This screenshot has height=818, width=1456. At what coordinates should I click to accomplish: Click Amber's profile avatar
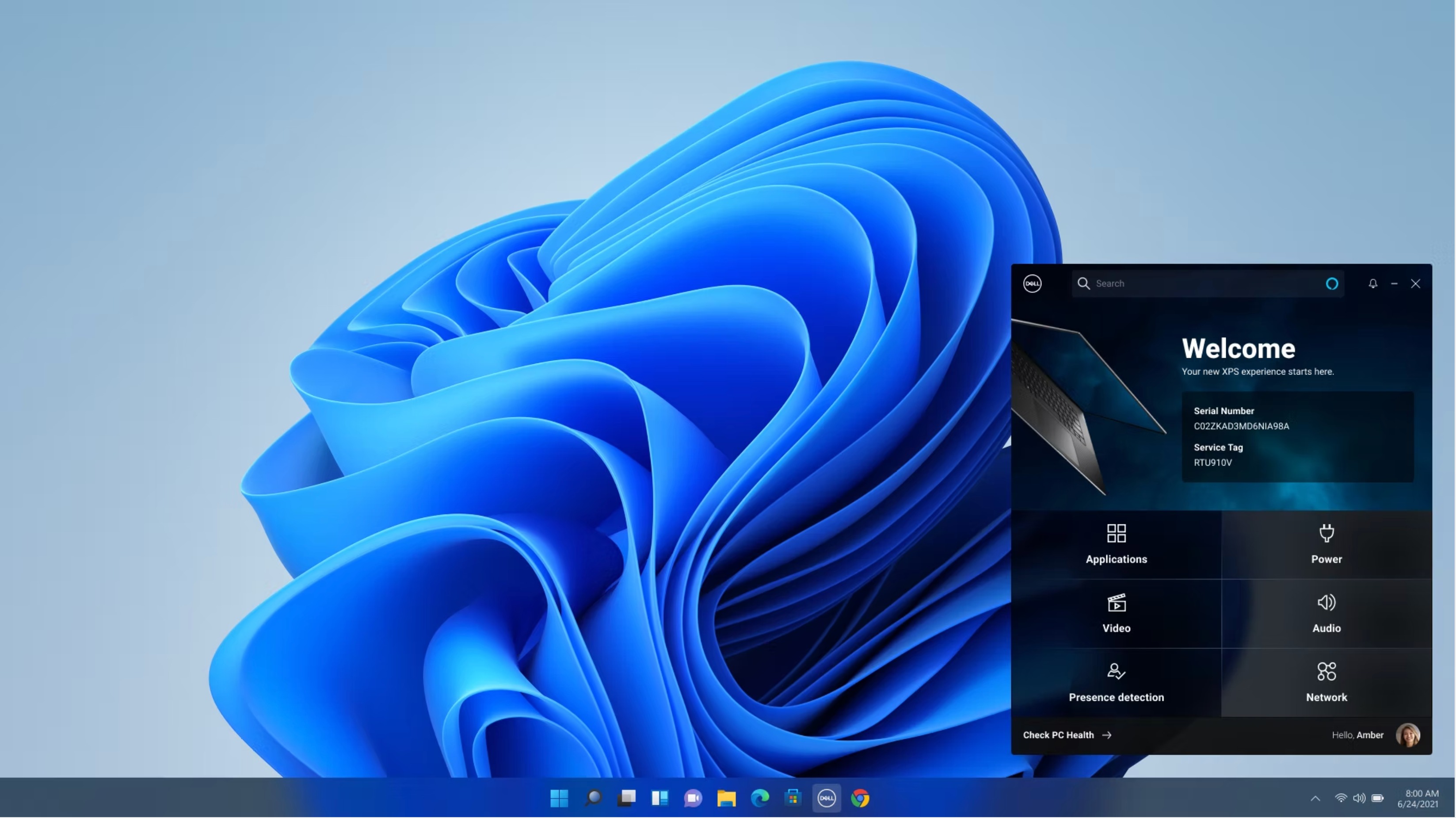[x=1407, y=735]
